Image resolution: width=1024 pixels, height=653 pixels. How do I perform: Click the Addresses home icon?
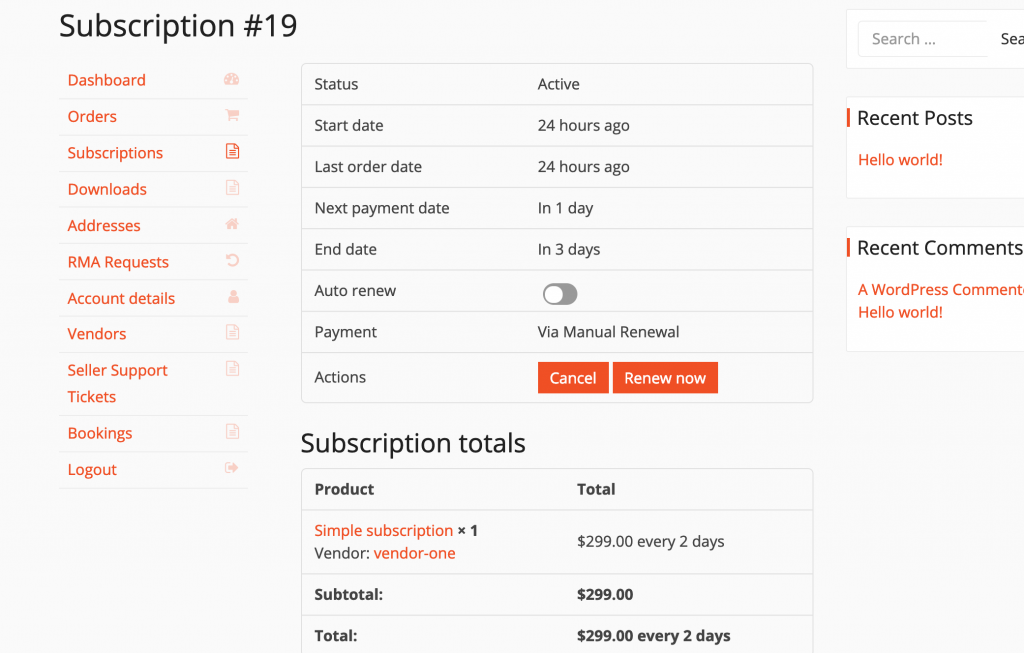pyautogui.click(x=232, y=224)
